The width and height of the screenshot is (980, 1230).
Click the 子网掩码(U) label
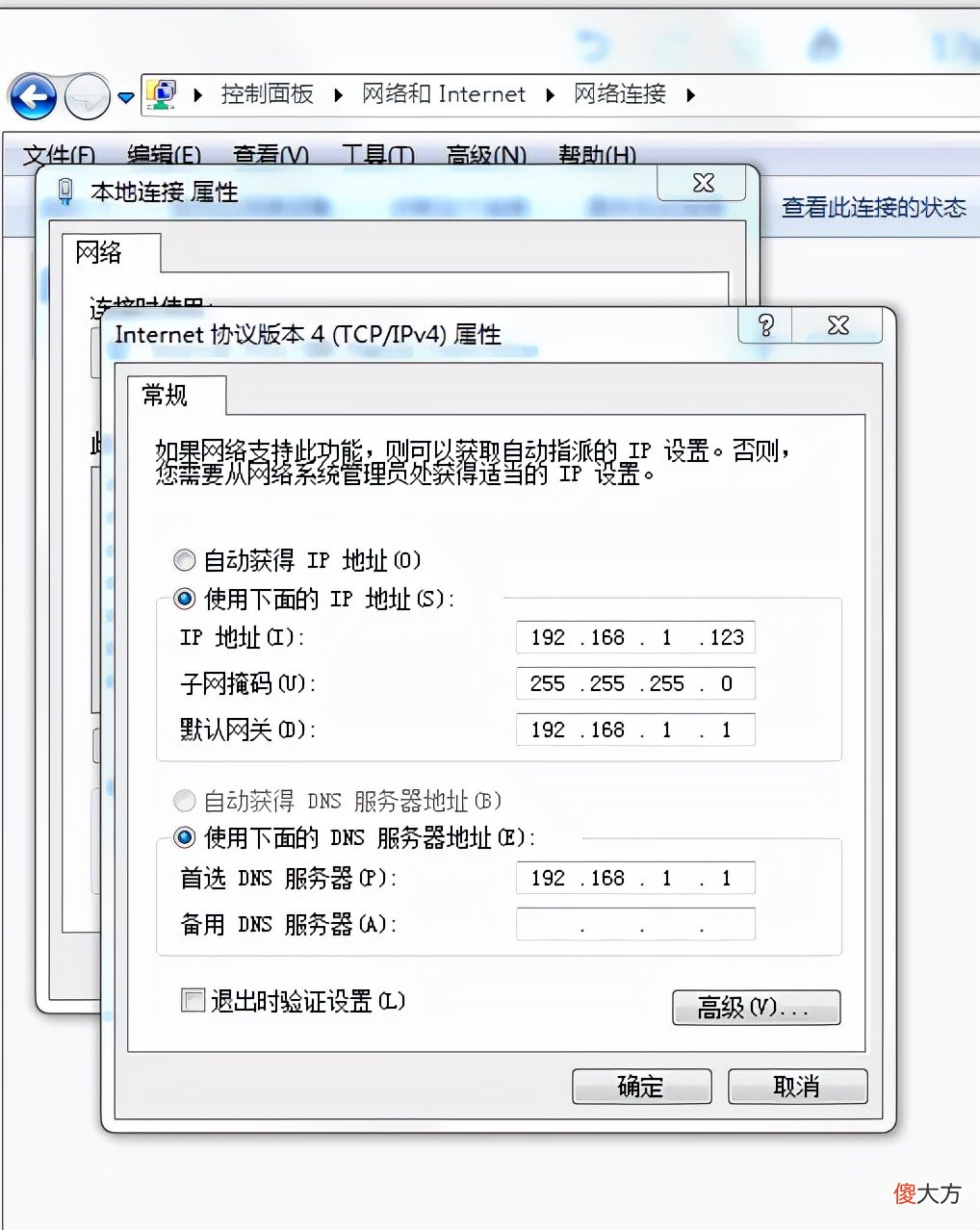coord(248,683)
